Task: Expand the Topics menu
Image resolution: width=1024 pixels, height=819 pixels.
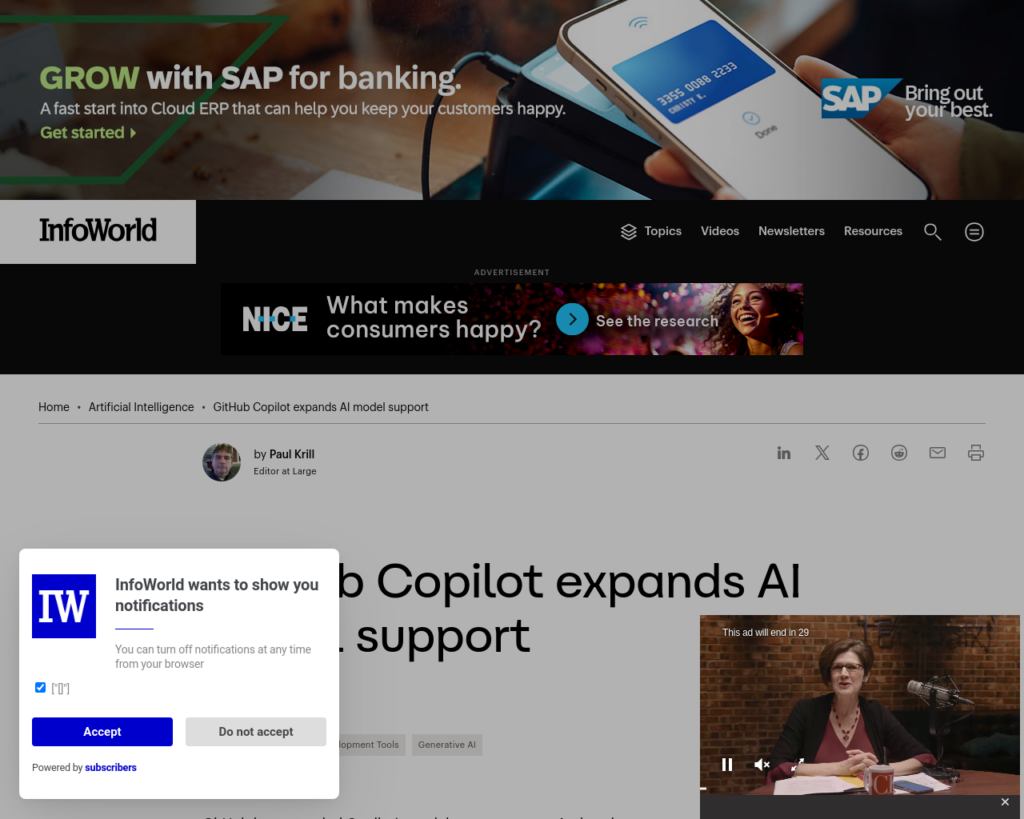Action: 650,231
